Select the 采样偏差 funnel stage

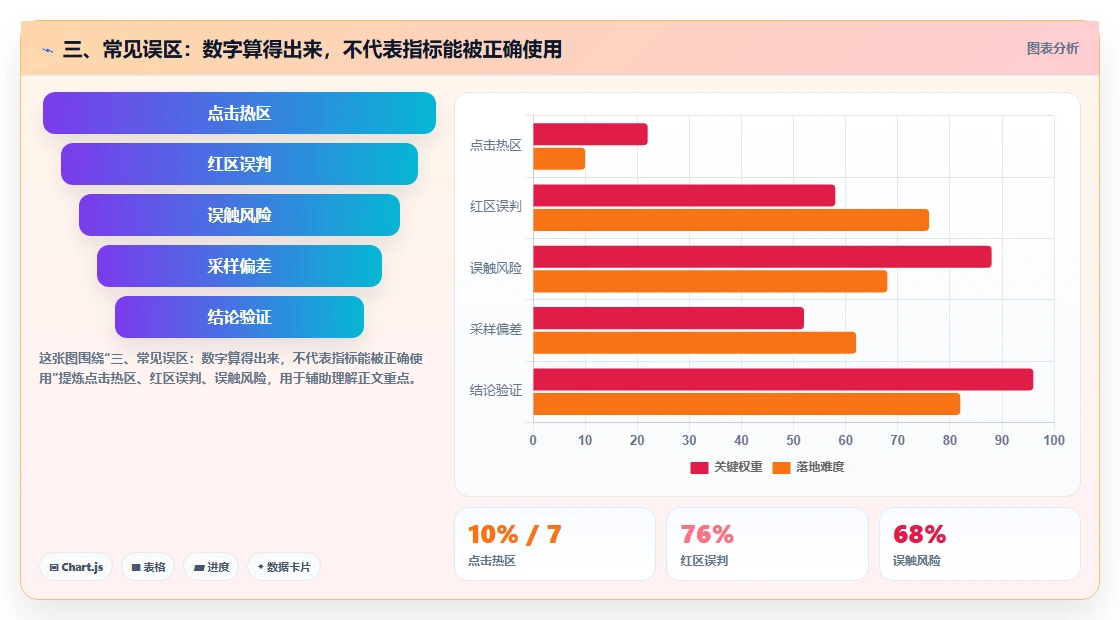(x=239, y=266)
